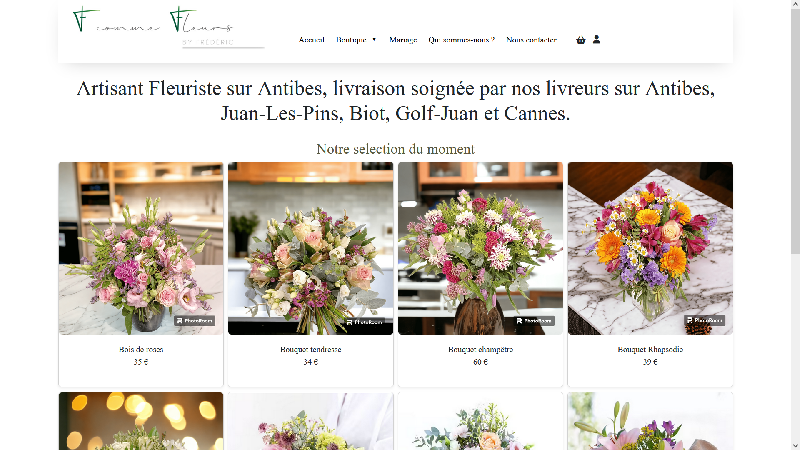Screen dimensions: 800x450
Task: Click the 39 € price text
Action: (x=650, y=362)
